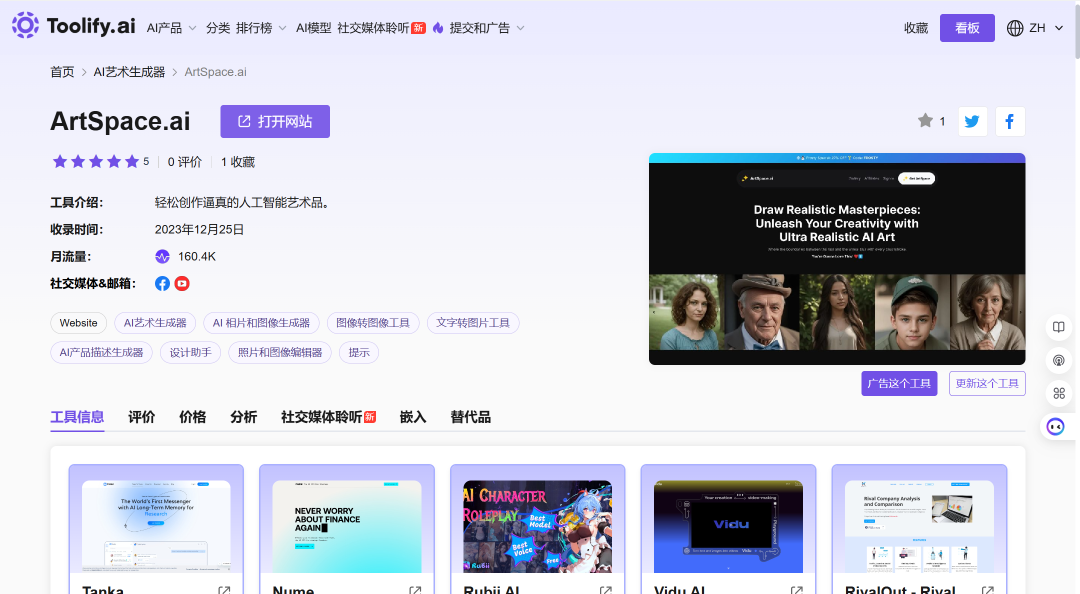Click the 文字转图片工具 tag

[x=473, y=322]
